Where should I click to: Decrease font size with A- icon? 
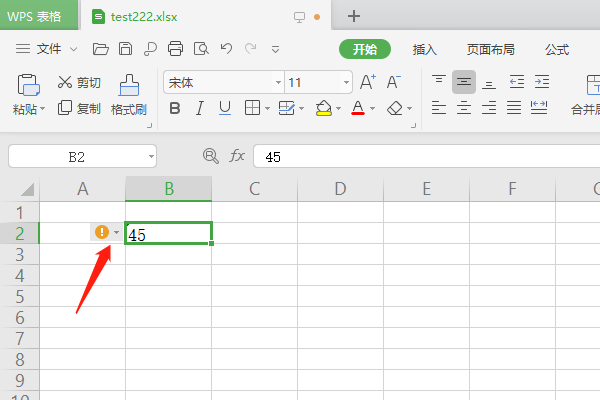pyautogui.click(x=393, y=82)
